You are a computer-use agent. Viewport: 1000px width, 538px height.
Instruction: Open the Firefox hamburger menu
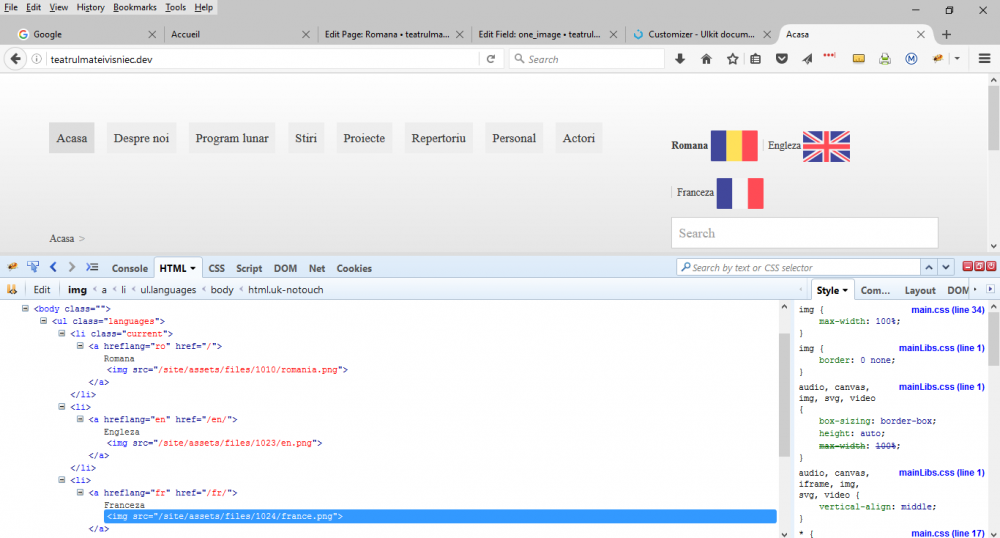pyautogui.click(x=984, y=59)
